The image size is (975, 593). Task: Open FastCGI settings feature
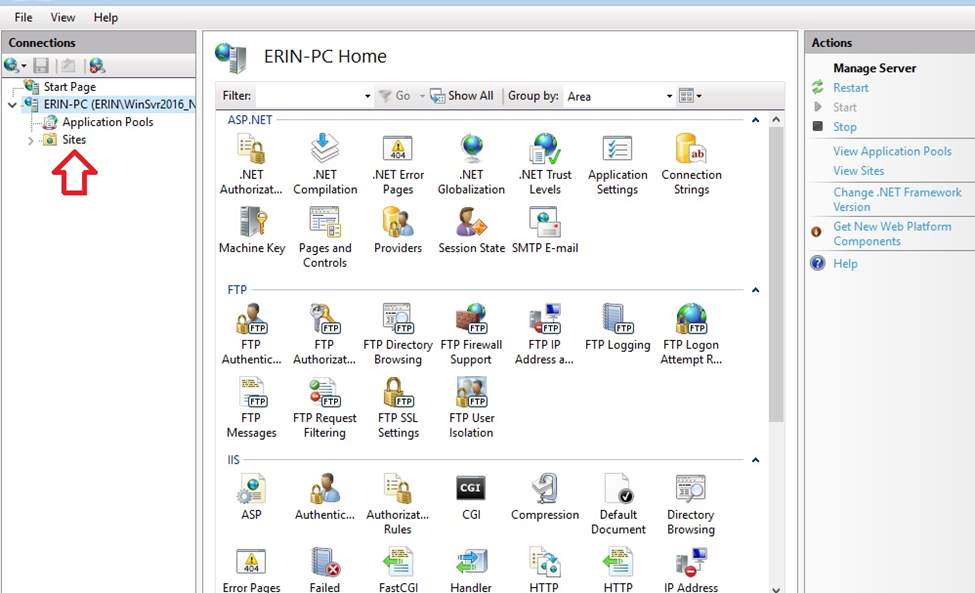[x=398, y=569]
